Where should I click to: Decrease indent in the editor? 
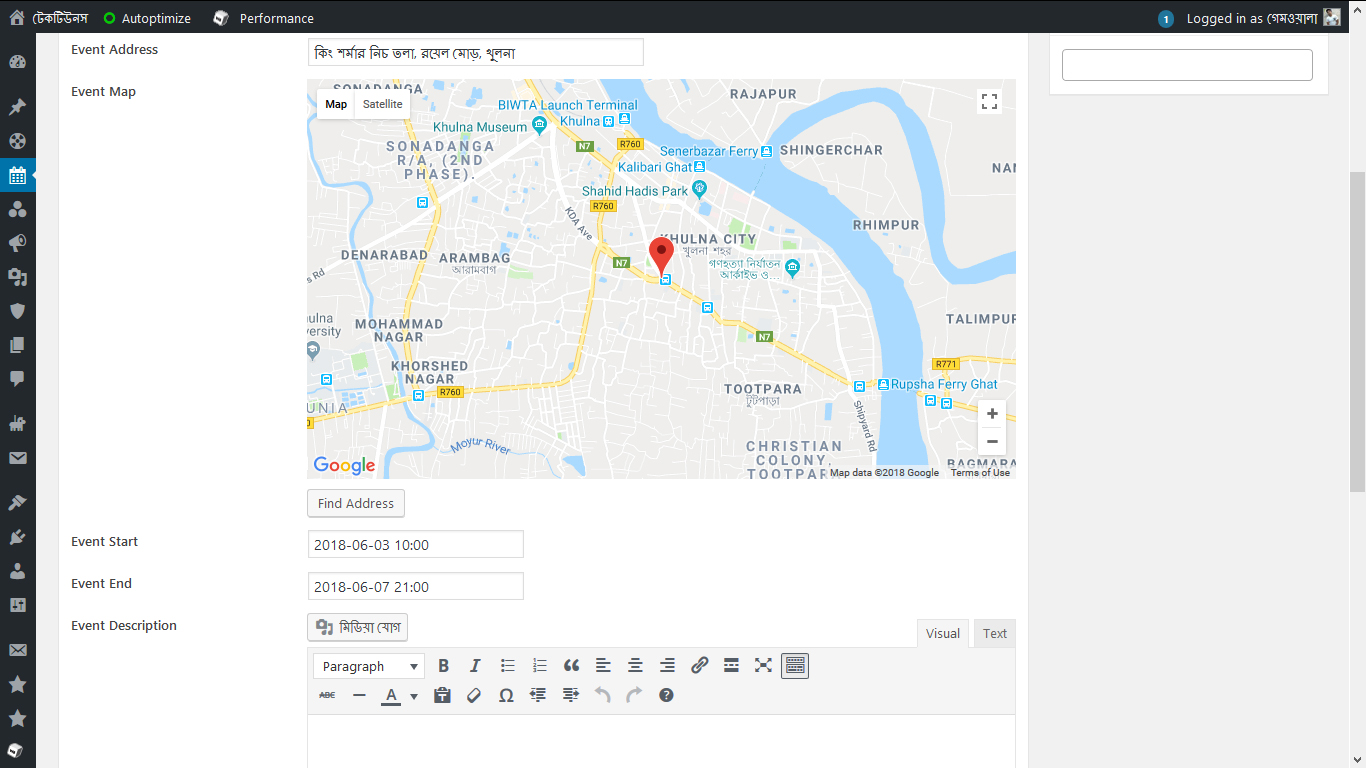click(x=538, y=695)
